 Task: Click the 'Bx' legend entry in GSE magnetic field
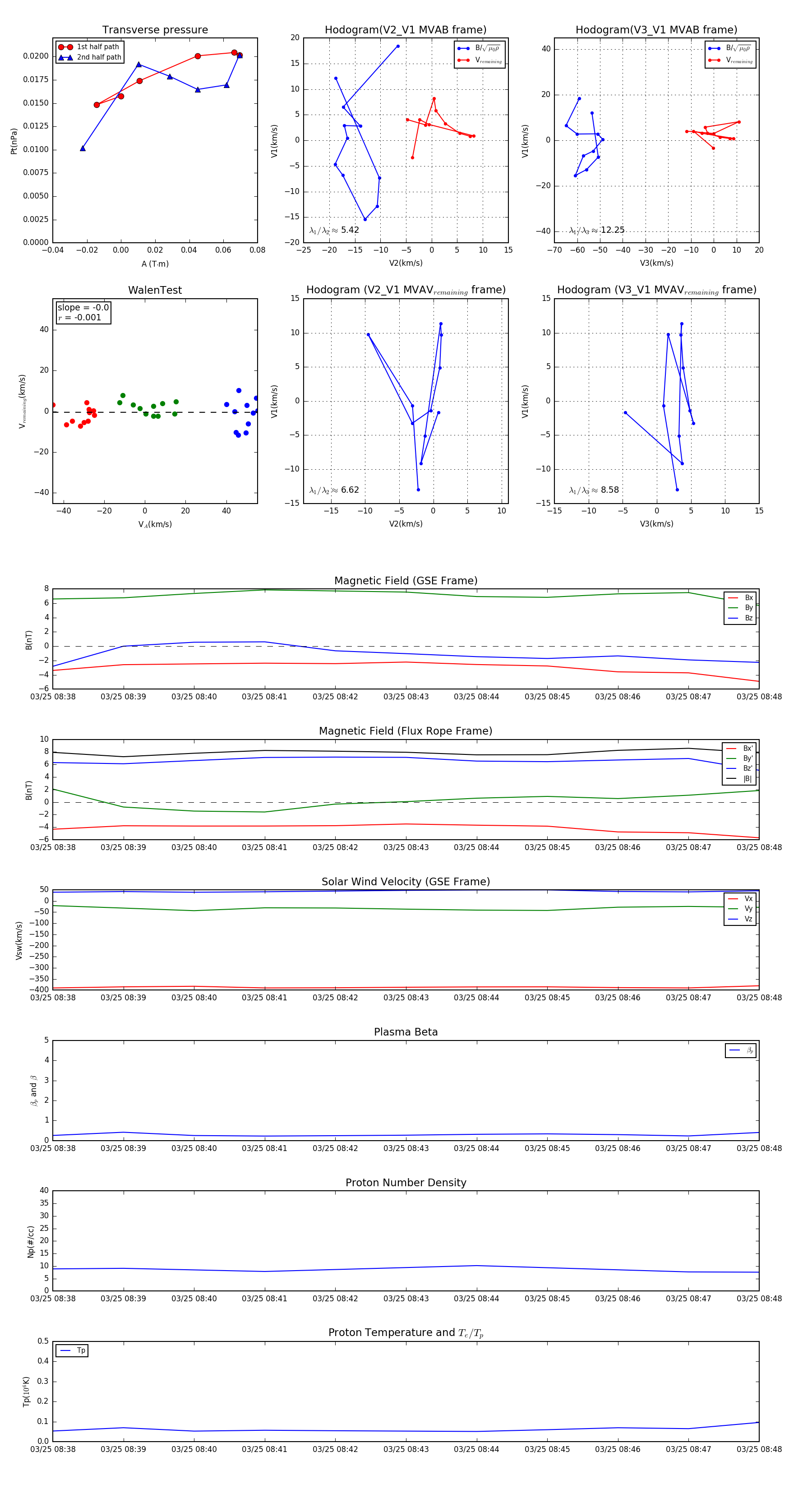pos(740,598)
